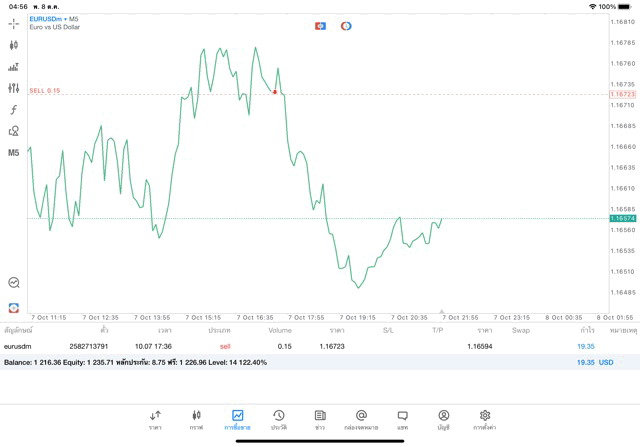Screen dimensions: 640x447
Task: Tap the circular chart icon at lower left
Action: point(14,283)
